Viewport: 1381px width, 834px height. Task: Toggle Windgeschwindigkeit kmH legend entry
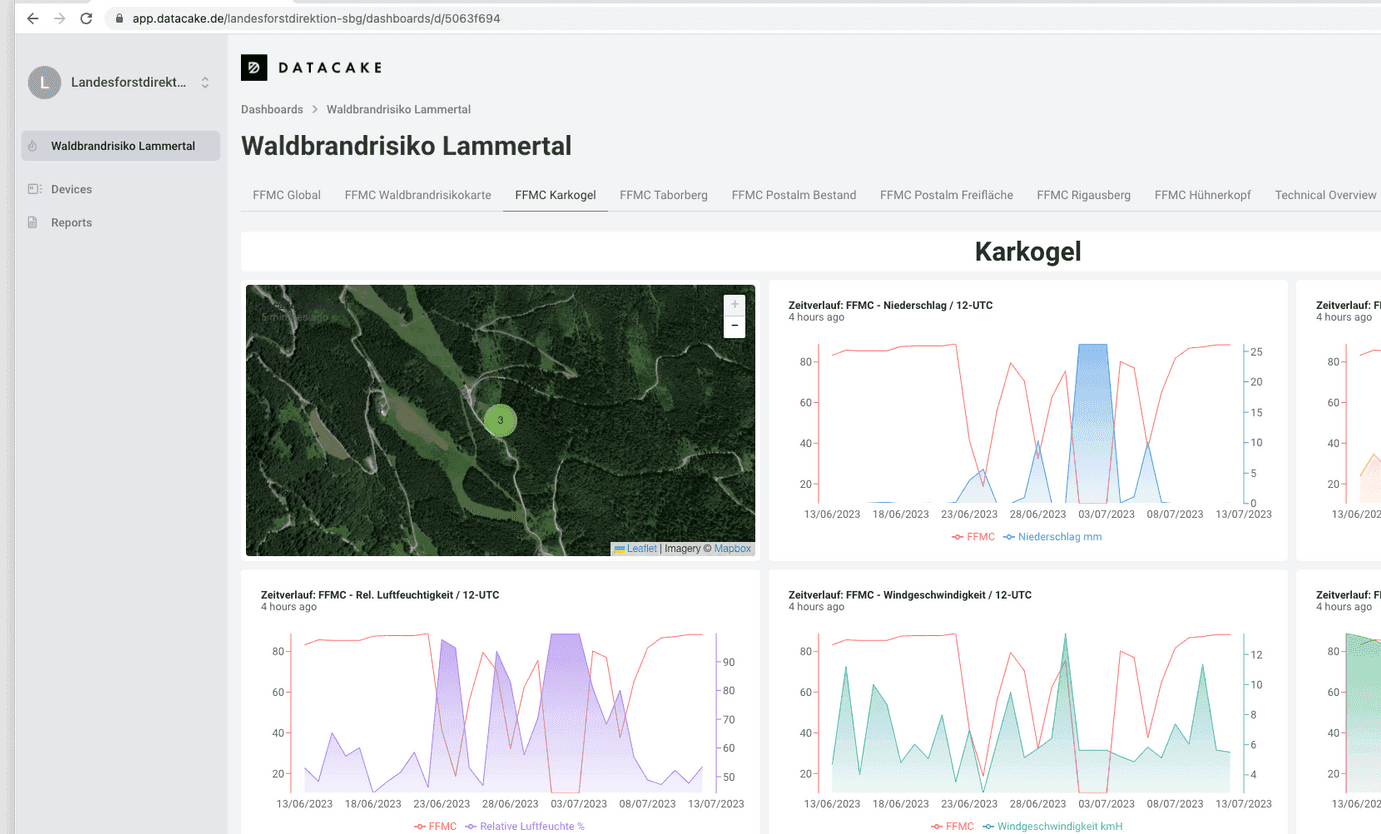pos(1053,826)
